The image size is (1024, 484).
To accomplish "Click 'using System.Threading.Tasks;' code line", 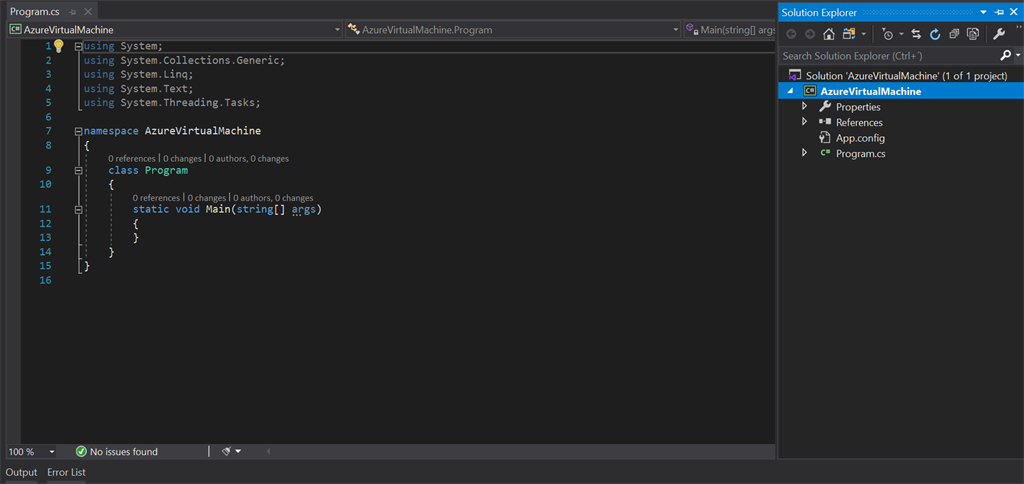I will (172, 103).
